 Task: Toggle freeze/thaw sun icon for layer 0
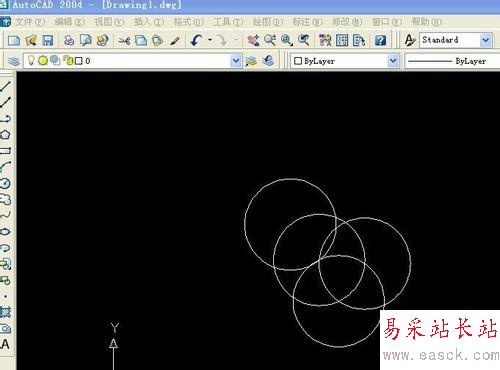coord(43,61)
